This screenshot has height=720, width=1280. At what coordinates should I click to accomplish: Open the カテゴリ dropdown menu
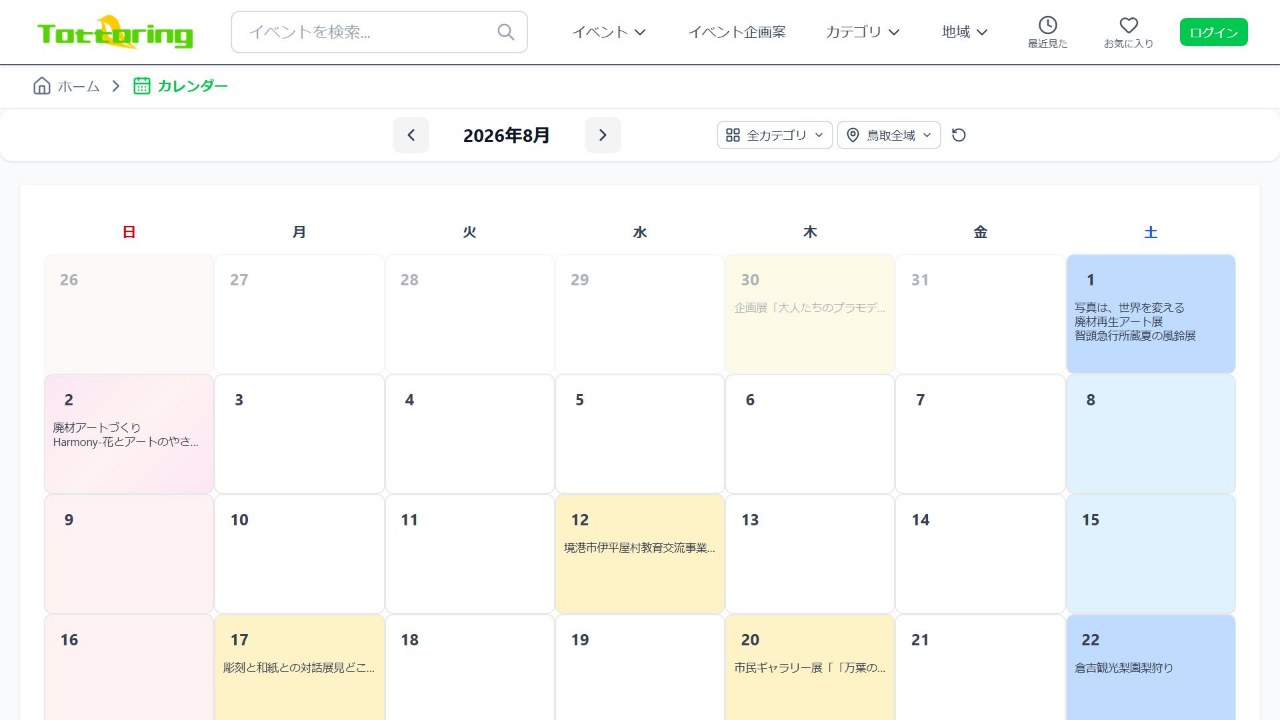863,32
